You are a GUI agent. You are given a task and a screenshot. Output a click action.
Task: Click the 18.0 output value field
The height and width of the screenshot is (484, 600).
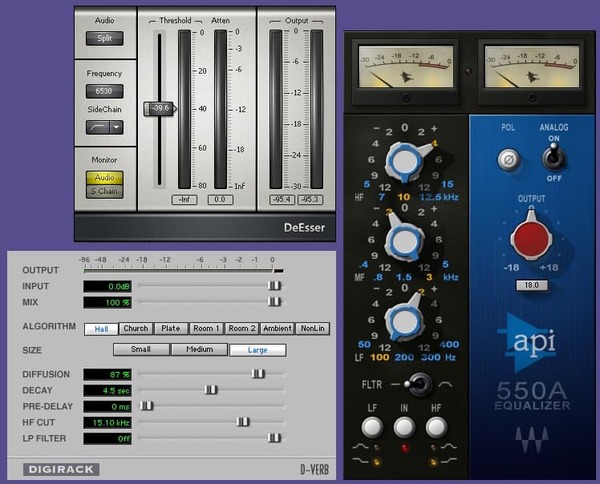(532, 285)
